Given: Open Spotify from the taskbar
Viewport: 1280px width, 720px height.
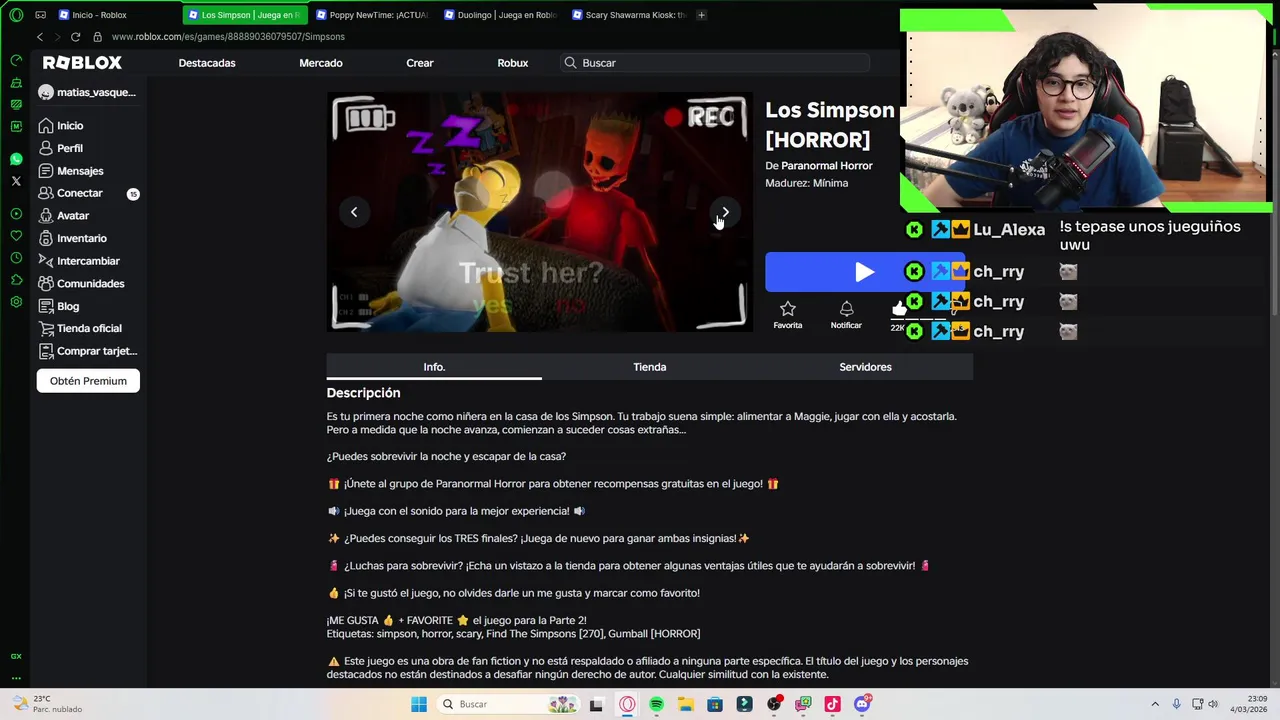Looking at the screenshot, I should (x=656, y=704).
